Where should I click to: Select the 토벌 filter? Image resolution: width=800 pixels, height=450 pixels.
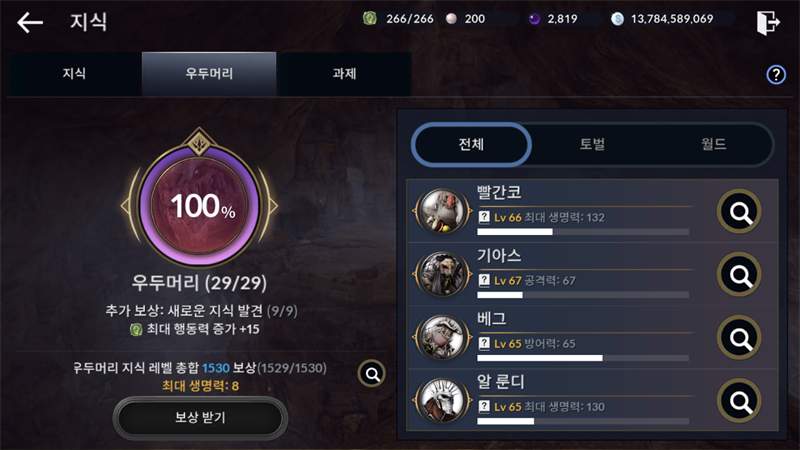[x=592, y=144]
